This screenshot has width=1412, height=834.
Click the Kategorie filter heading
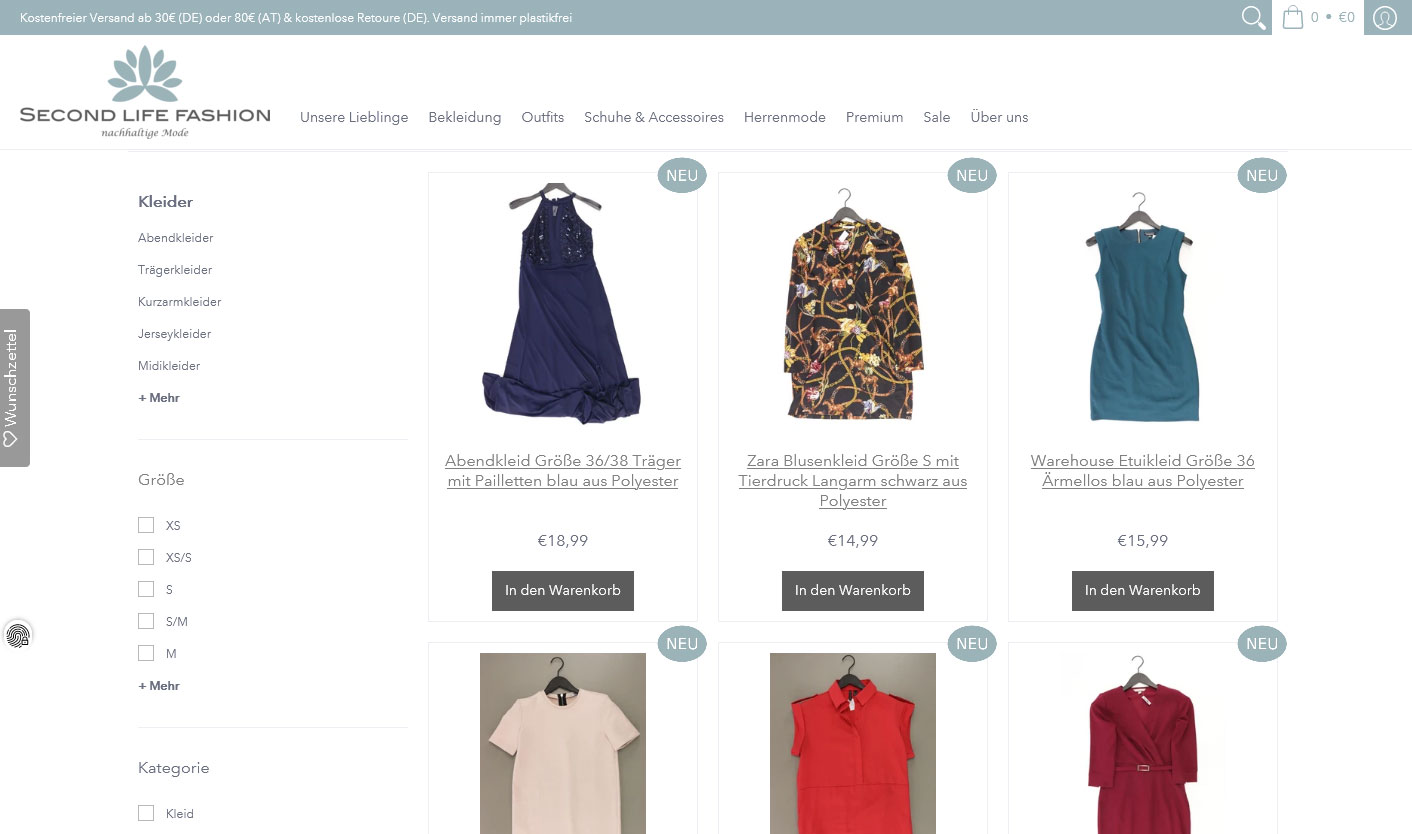pos(174,768)
